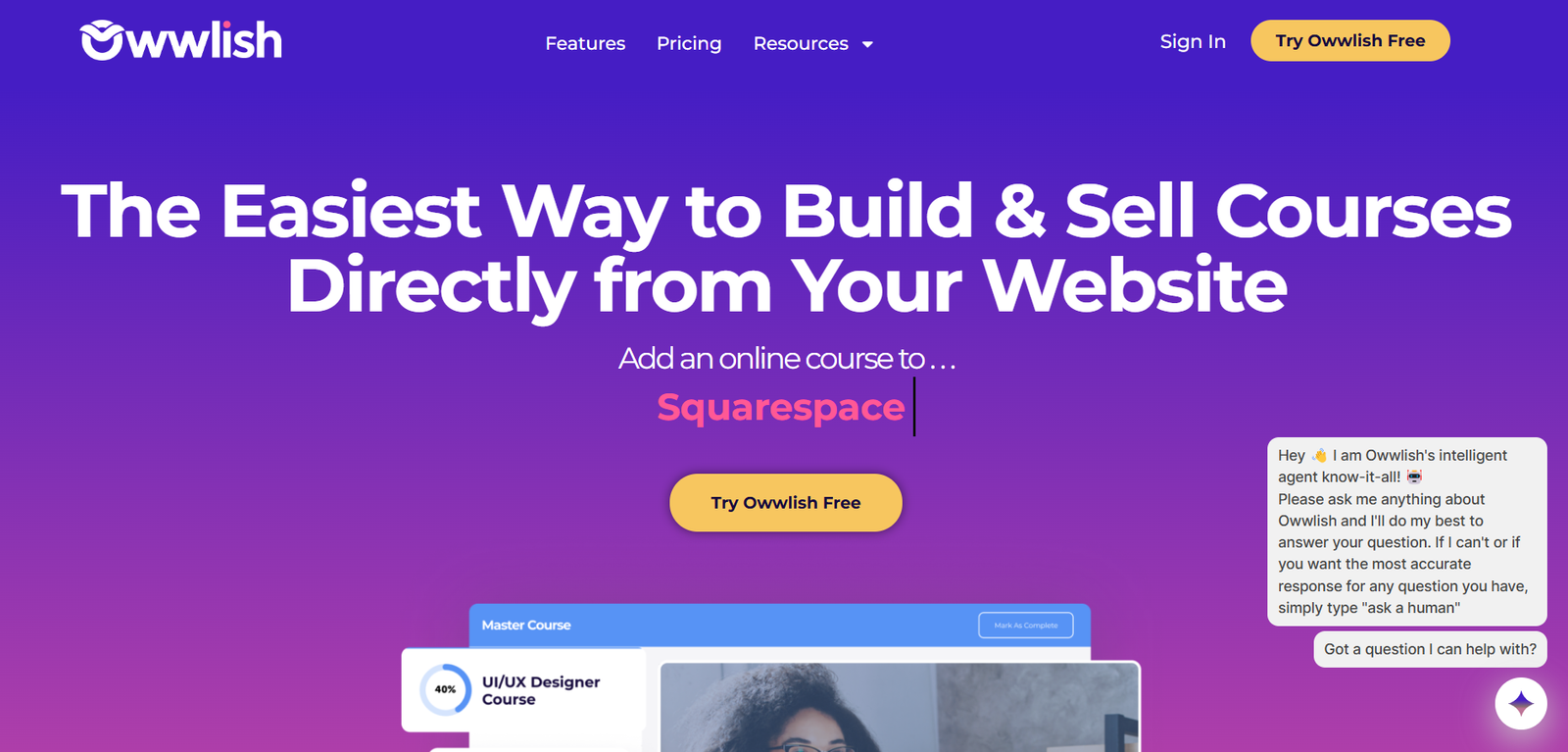This screenshot has height=752, width=1568.
Task: Expand the Resources dropdown arrow
Action: (x=867, y=44)
